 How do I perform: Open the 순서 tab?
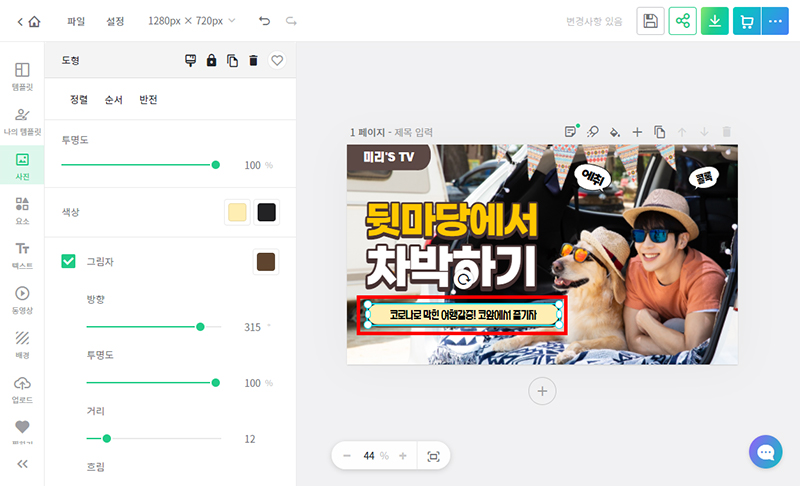tap(113, 99)
